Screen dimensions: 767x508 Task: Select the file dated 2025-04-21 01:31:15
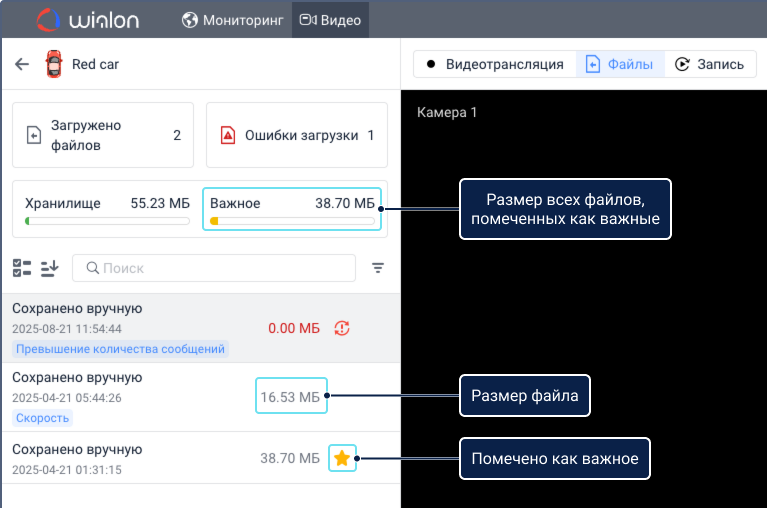[x=201, y=458]
